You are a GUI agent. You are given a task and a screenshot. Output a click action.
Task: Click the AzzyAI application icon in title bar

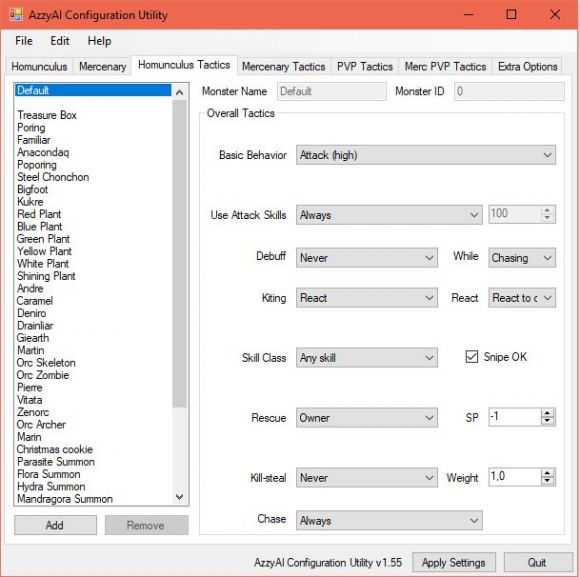[16, 15]
